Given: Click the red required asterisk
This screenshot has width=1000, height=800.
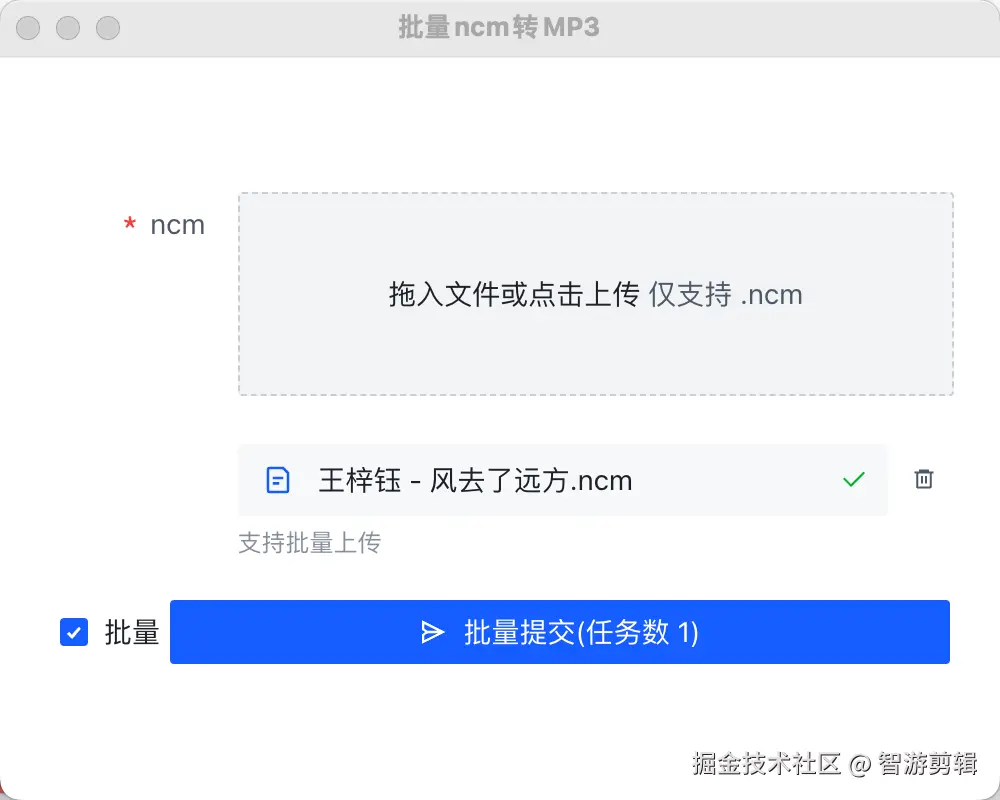Looking at the screenshot, I should pyautogui.click(x=130, y=226).
